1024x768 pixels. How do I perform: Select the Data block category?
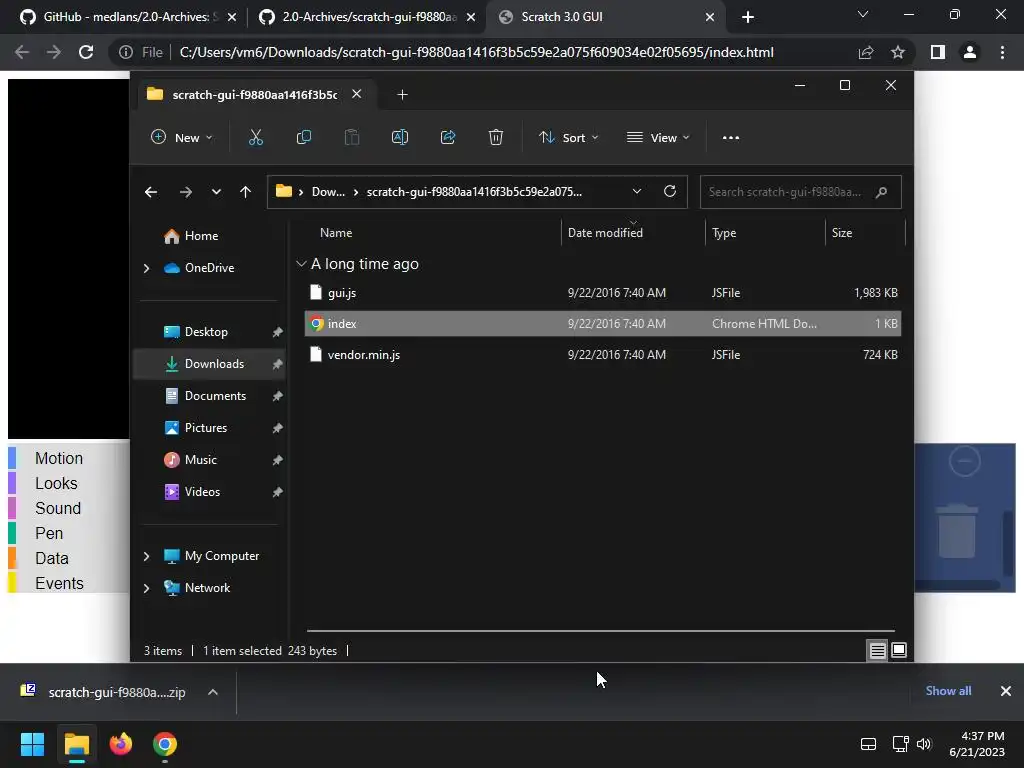point(52,558)
